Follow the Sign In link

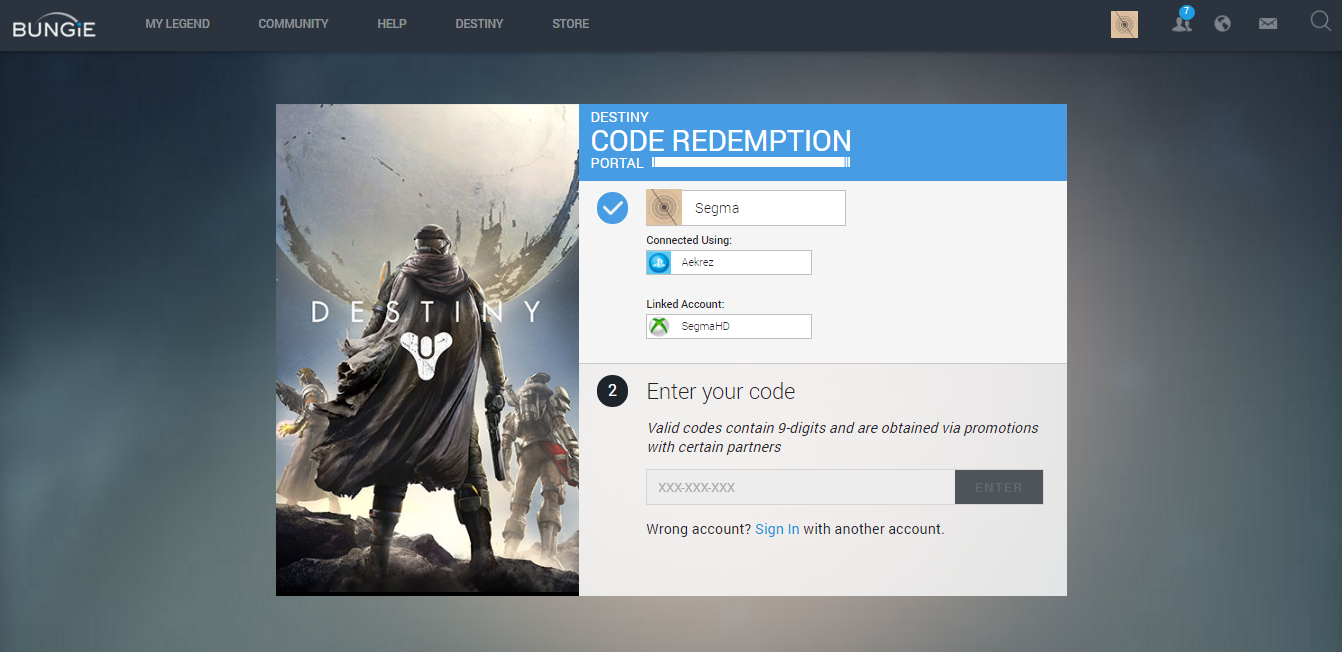pyautogui.click(x=777, y=529)
